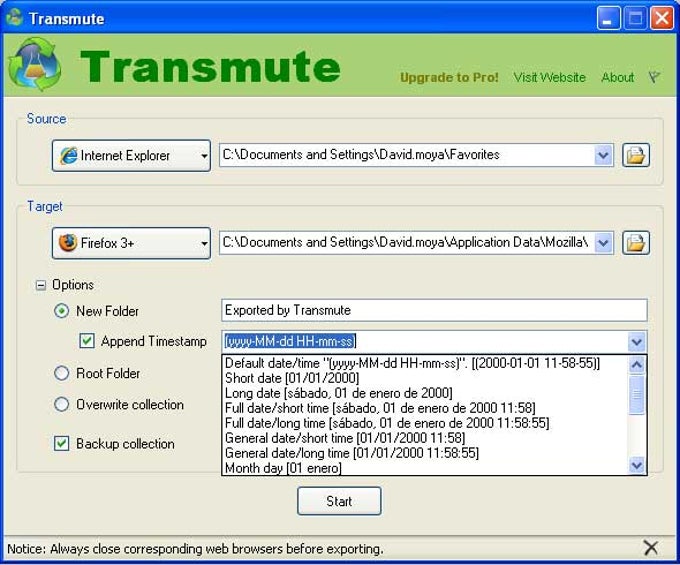Click the format list scrollbar thumb
The height and width of the screenshot is (565, 680).
click(636, 395)
